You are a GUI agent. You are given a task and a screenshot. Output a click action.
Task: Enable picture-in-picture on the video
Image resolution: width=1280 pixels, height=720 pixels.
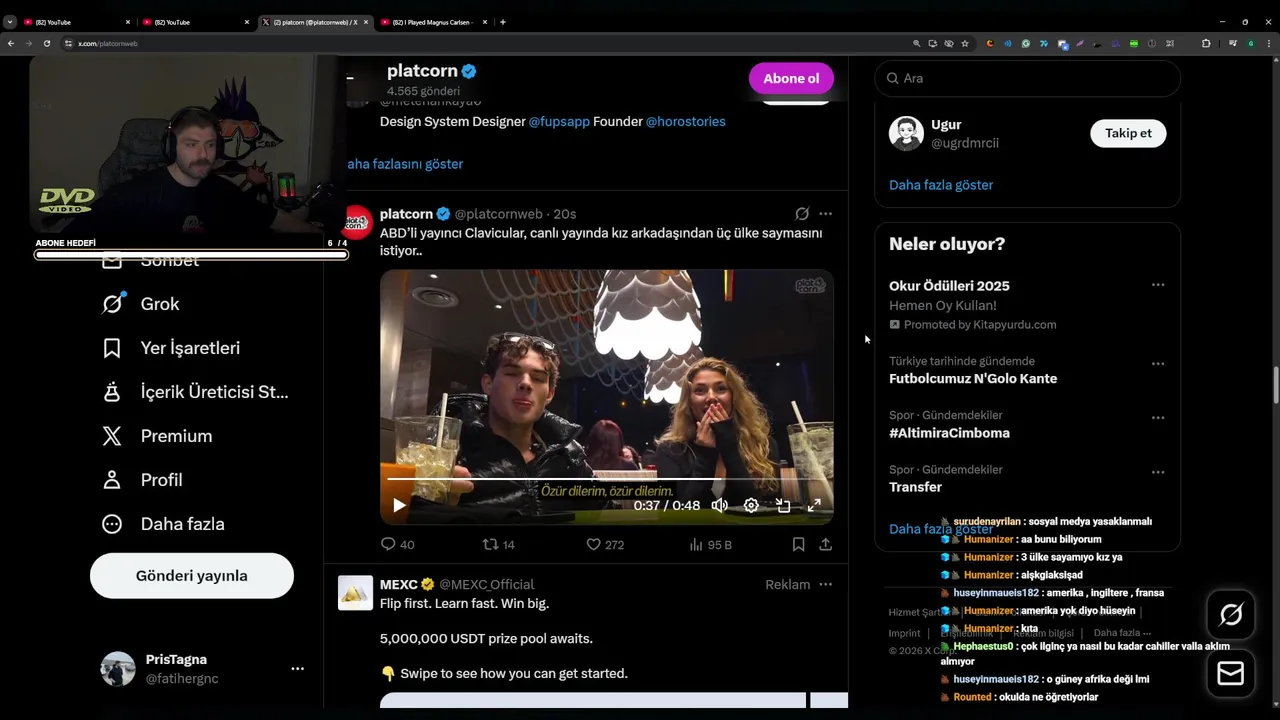point(783,505)
